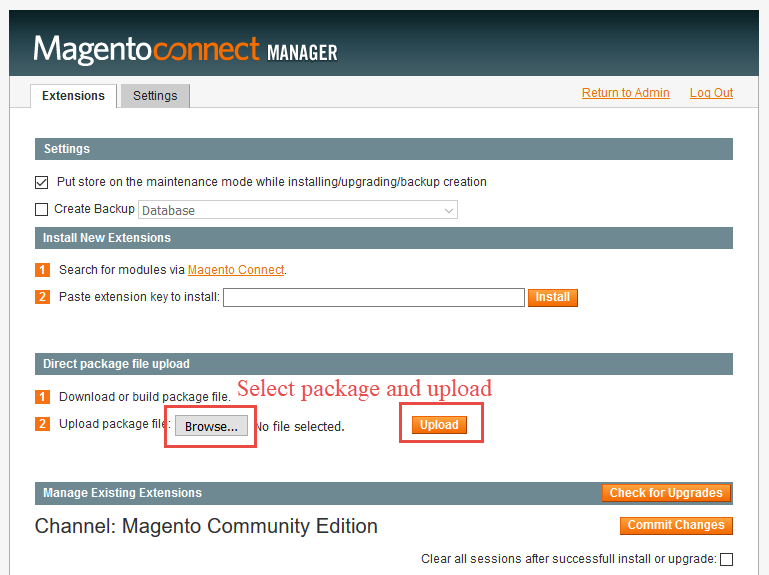Click the orange Upload button
769x575 pixels.
tap(439, 425)
